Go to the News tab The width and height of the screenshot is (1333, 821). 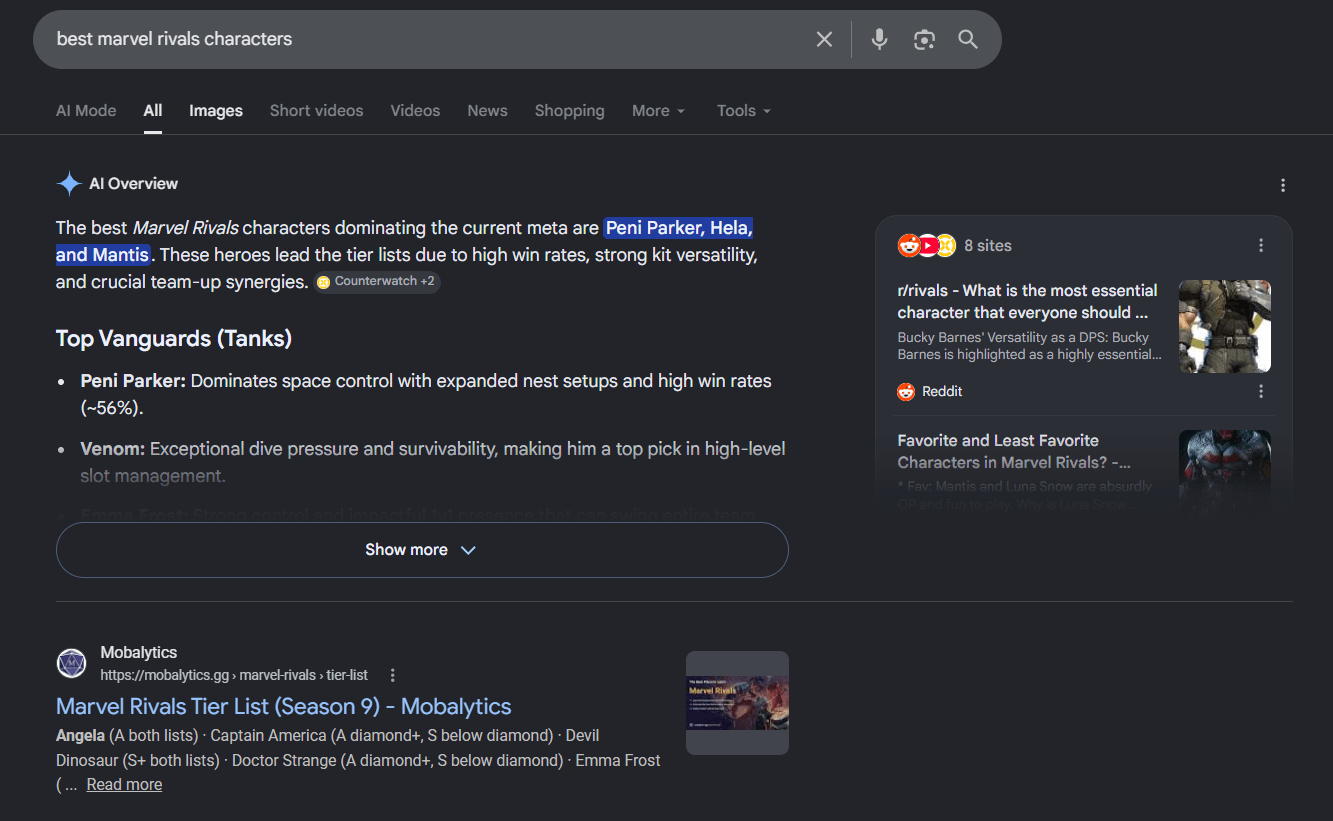coord(487,111)
